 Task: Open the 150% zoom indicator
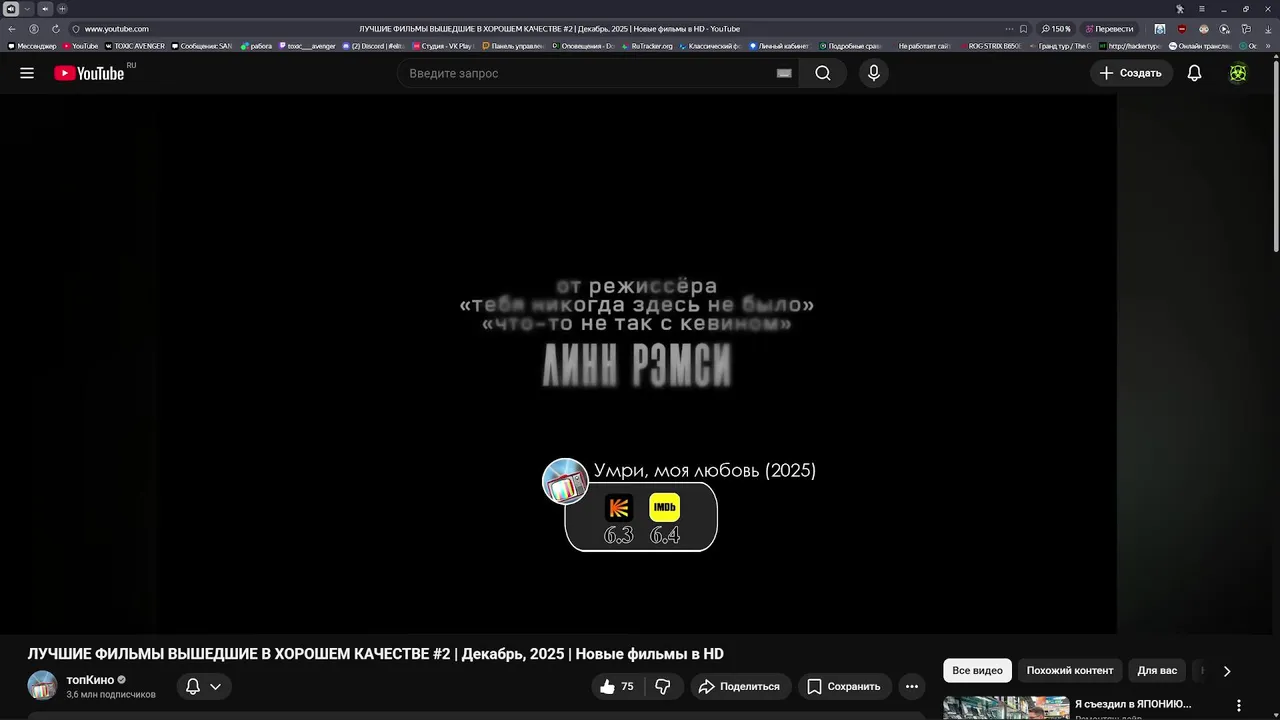[x=1056, y=29]
